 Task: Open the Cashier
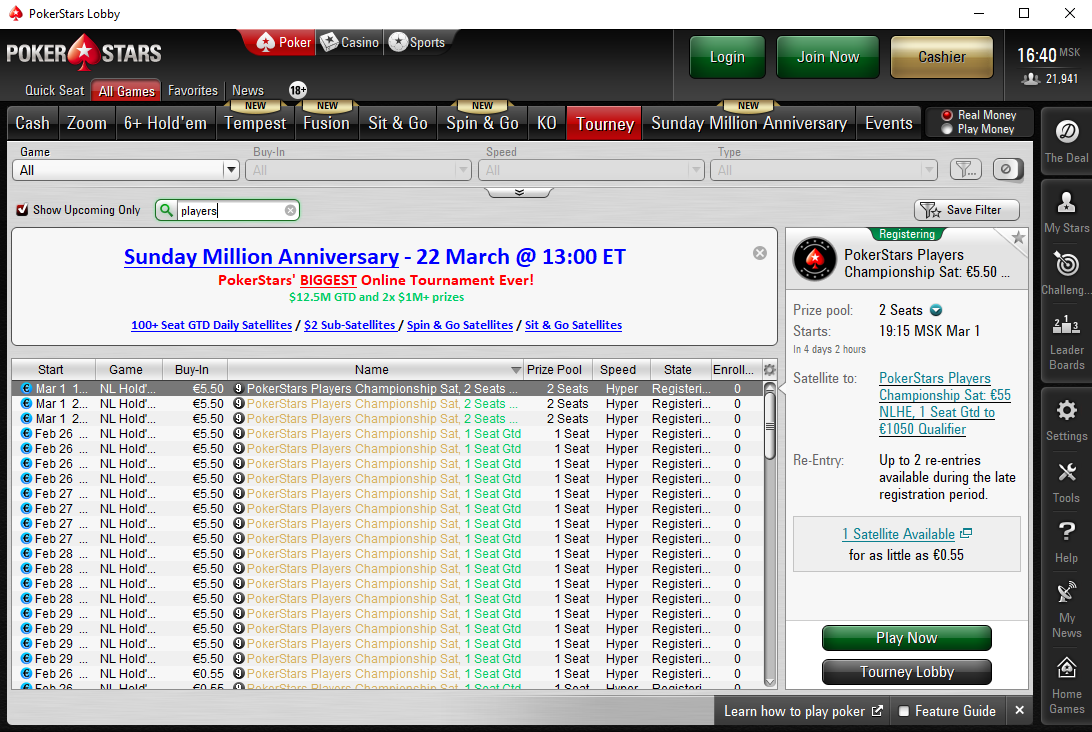(x=942, y=57)
